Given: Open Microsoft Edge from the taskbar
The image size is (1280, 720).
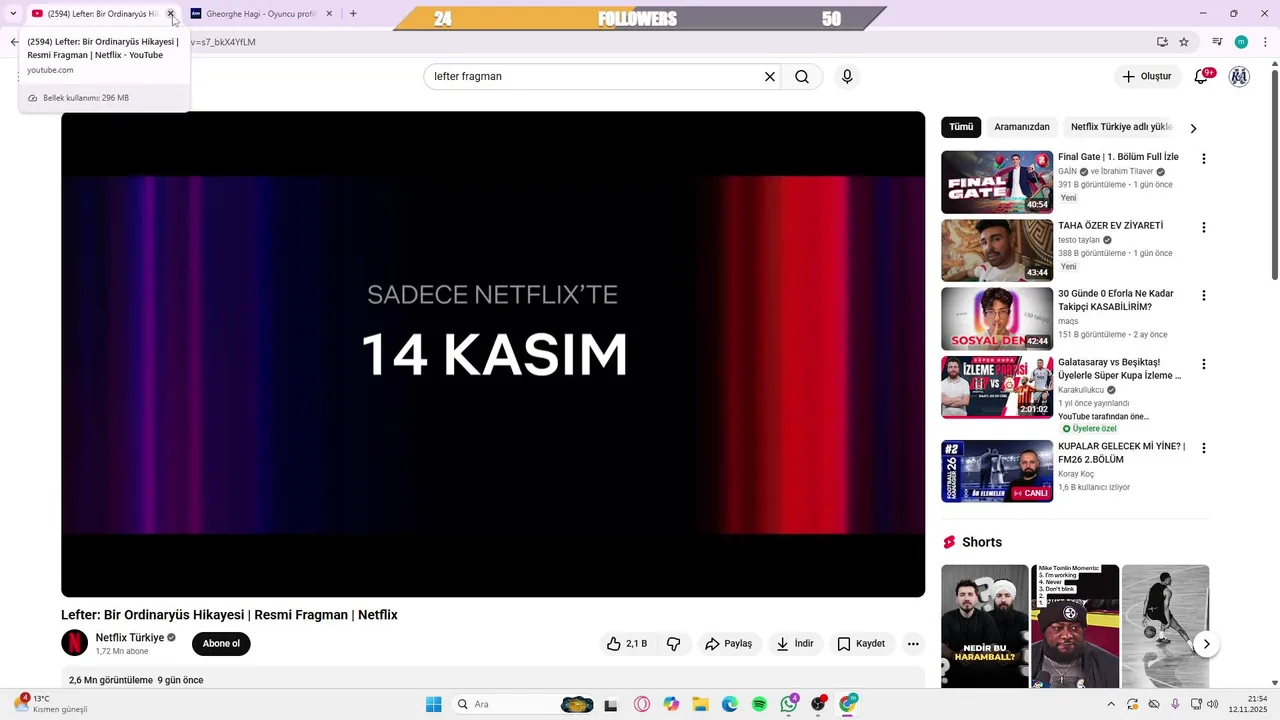Looking at the screenshot, I should click(x=730, y=704).
